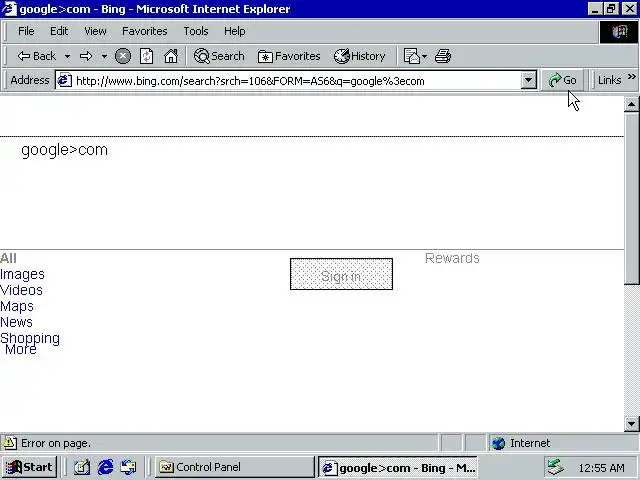Open the Favorites menu
This screenshot has height=480, width=640.
(x=145, y=31)
